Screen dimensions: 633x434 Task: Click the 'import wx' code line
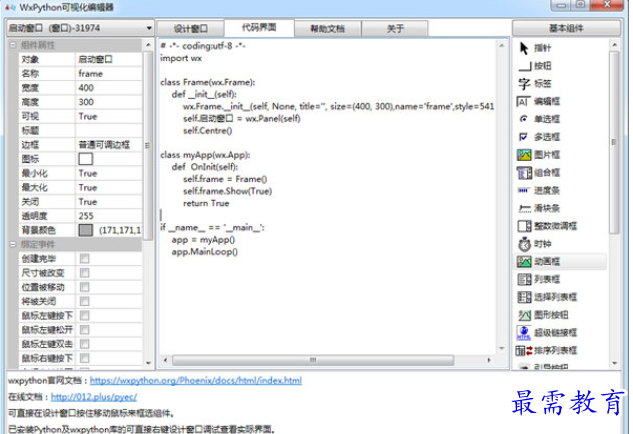pyautogui.click(x=181, y=58)
